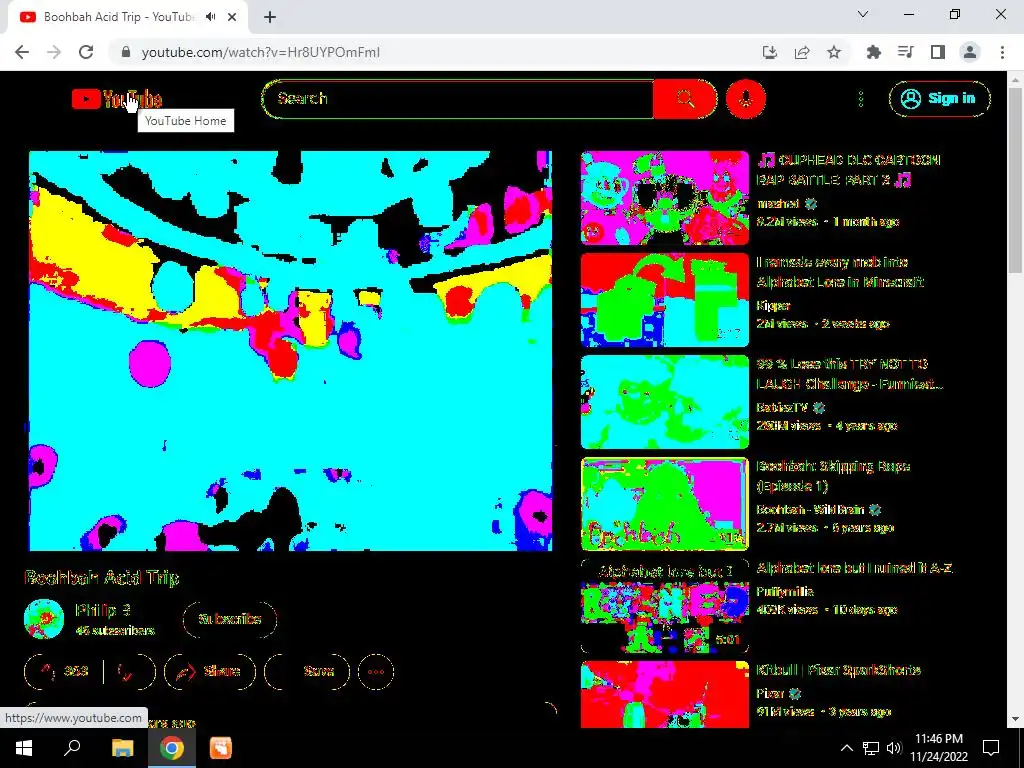Click the Share button under video
Image resolution: width=1024 pixels, height=768 pixels.
pos(209,671)
